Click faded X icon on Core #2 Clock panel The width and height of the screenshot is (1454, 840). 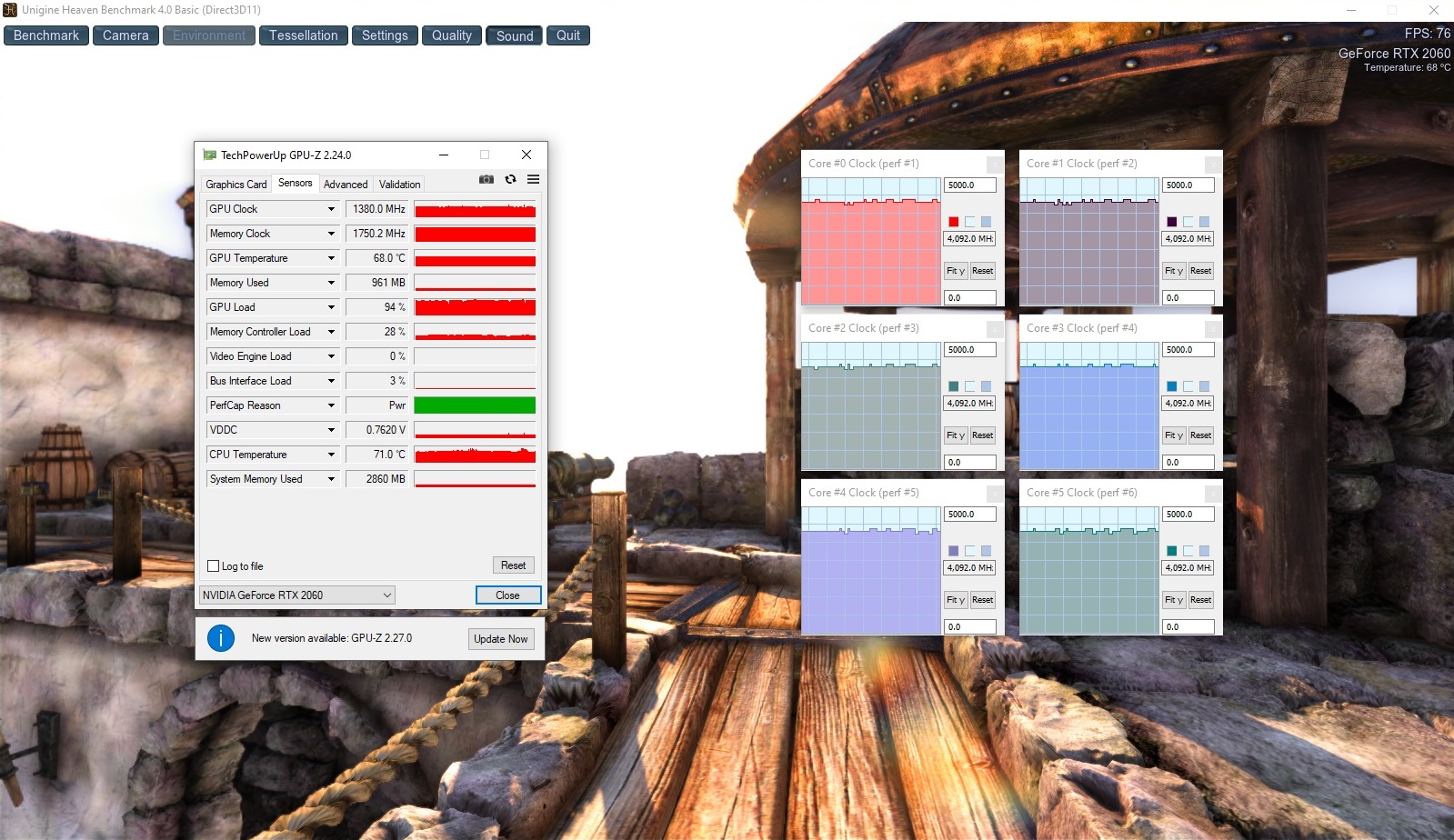pos(996,329)
